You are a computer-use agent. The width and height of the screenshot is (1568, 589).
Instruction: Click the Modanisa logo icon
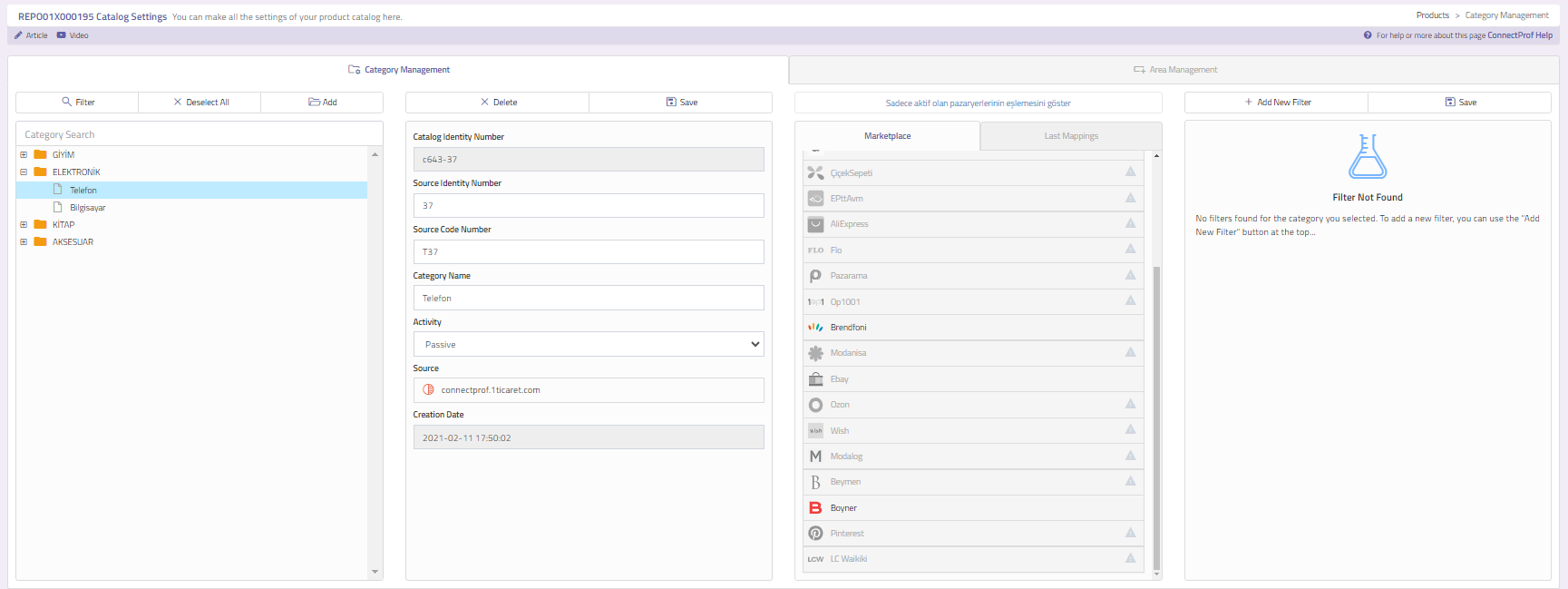[815, 353]
